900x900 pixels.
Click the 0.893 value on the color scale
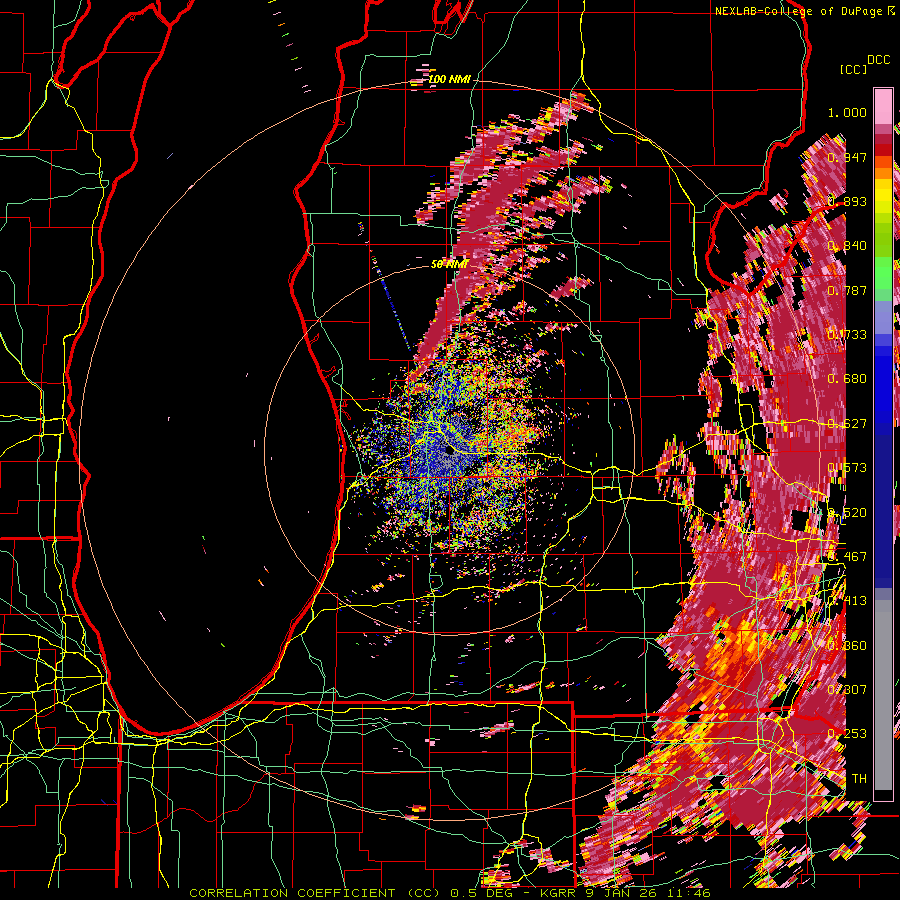(847, 201)
